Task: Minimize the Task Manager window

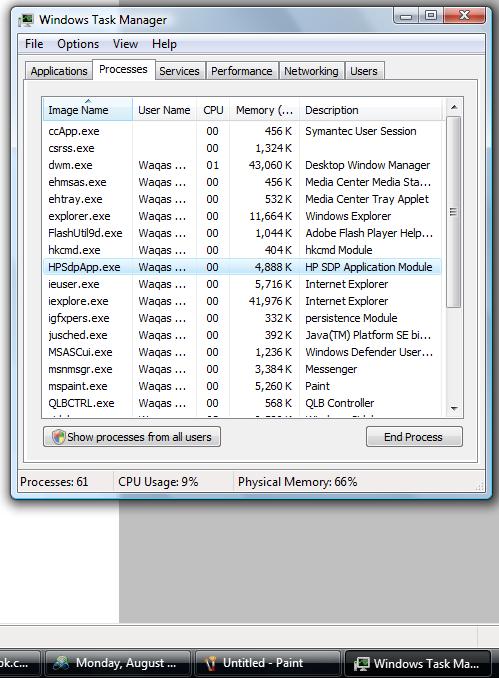Action: [x=406, y=16]
